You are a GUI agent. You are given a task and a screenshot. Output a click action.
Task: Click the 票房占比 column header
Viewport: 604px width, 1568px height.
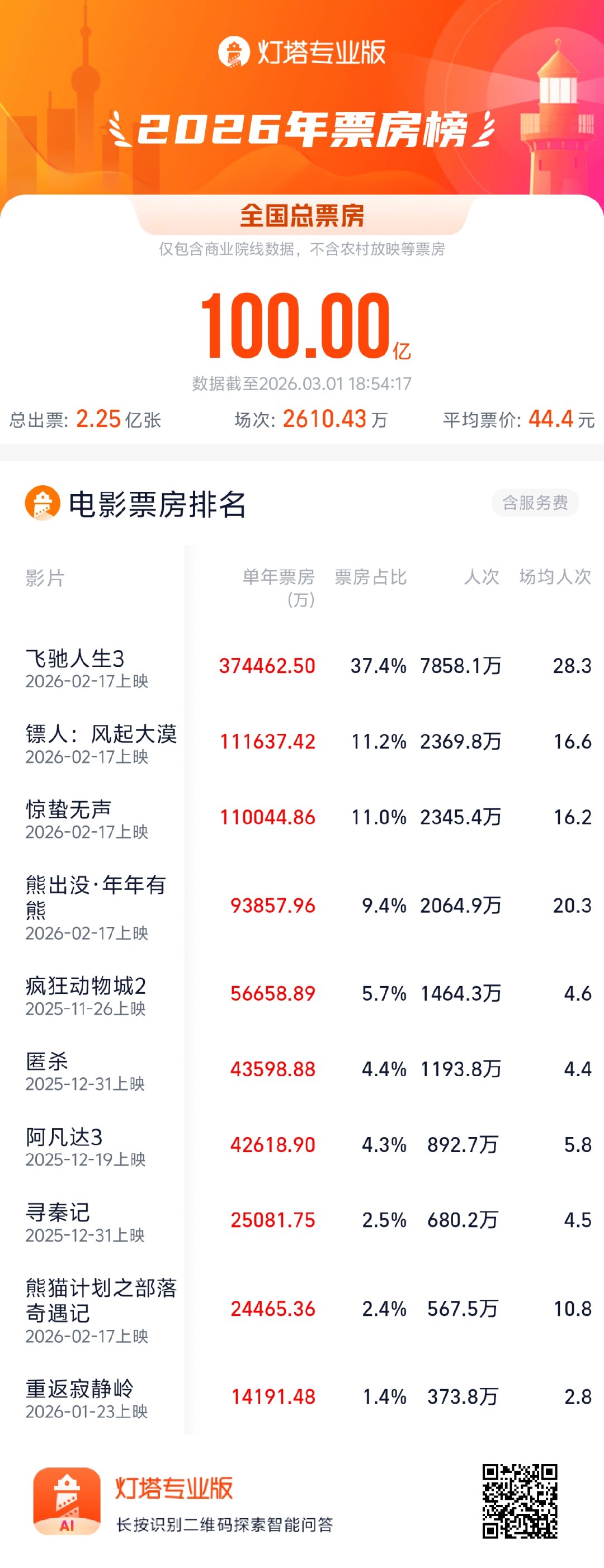click(370, 577)
